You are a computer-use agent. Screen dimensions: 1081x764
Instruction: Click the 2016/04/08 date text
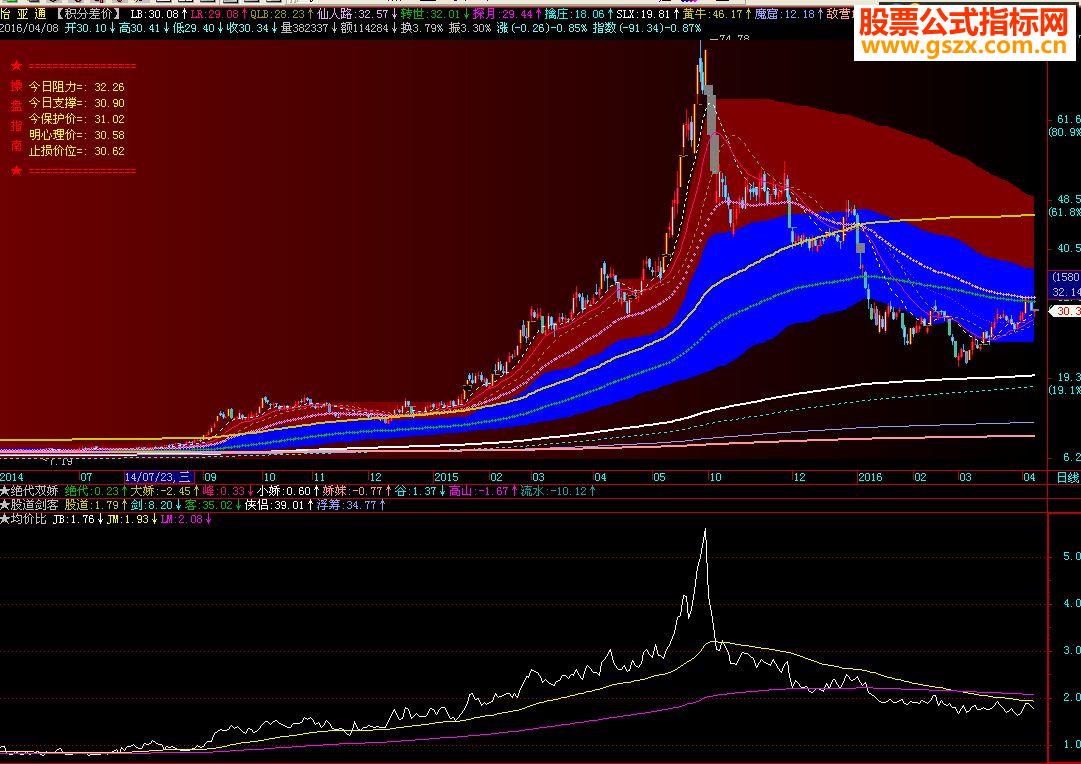tap(32, 28)
